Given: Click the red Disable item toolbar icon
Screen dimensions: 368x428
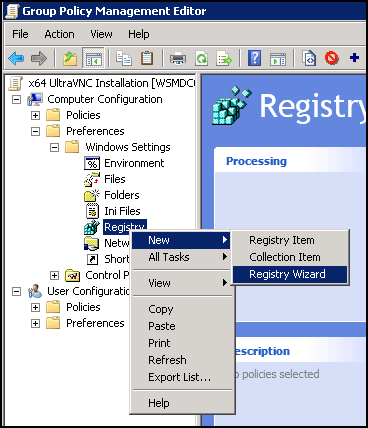Looking at the screenshot, I should pos(332,58).
